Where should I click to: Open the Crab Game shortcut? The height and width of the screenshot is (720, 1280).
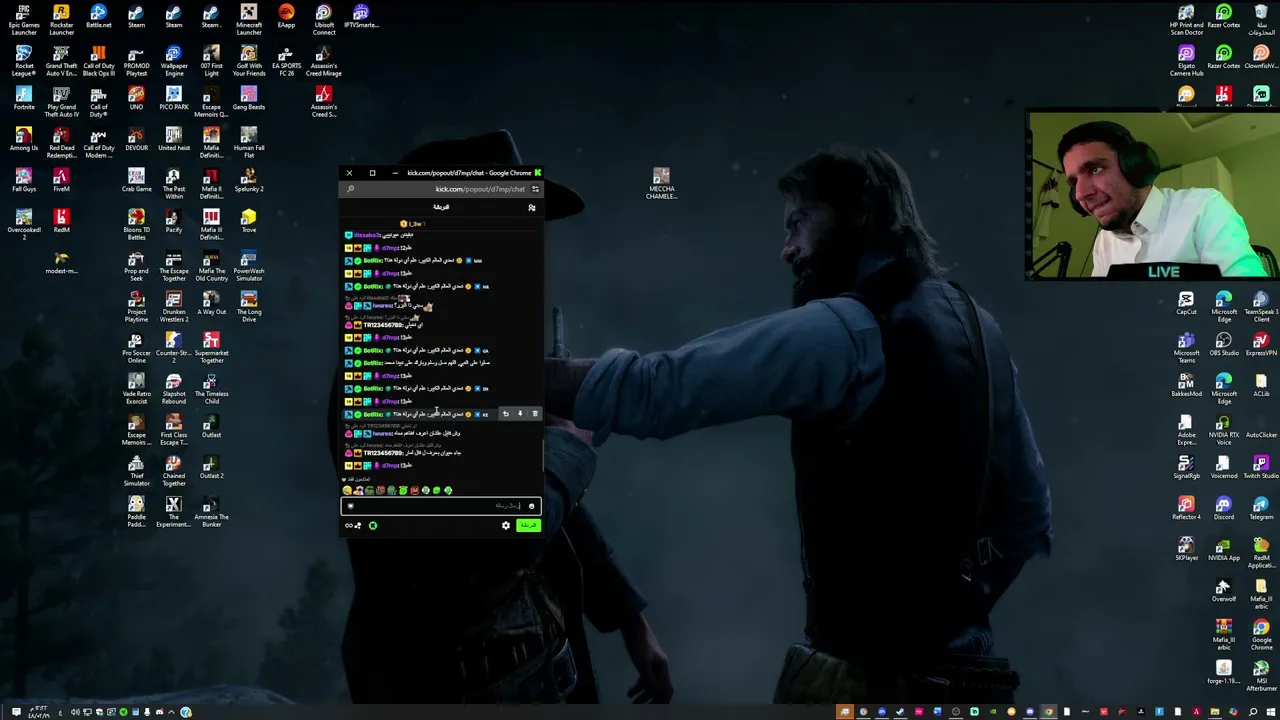click(x=136, y=180)
